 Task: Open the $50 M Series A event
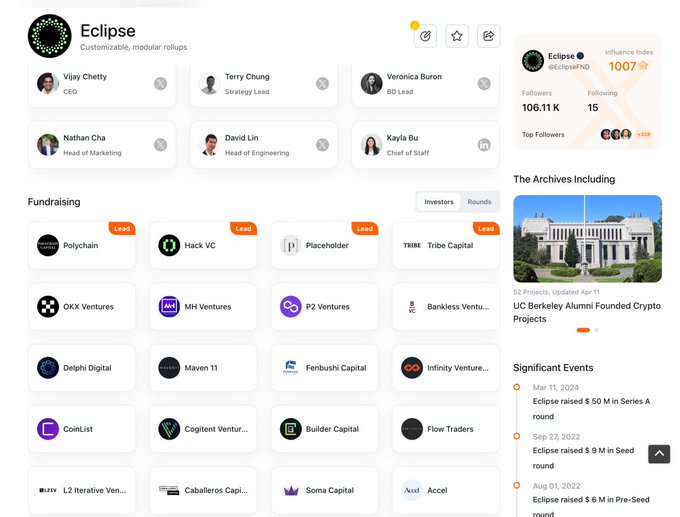tap(591, 409)
